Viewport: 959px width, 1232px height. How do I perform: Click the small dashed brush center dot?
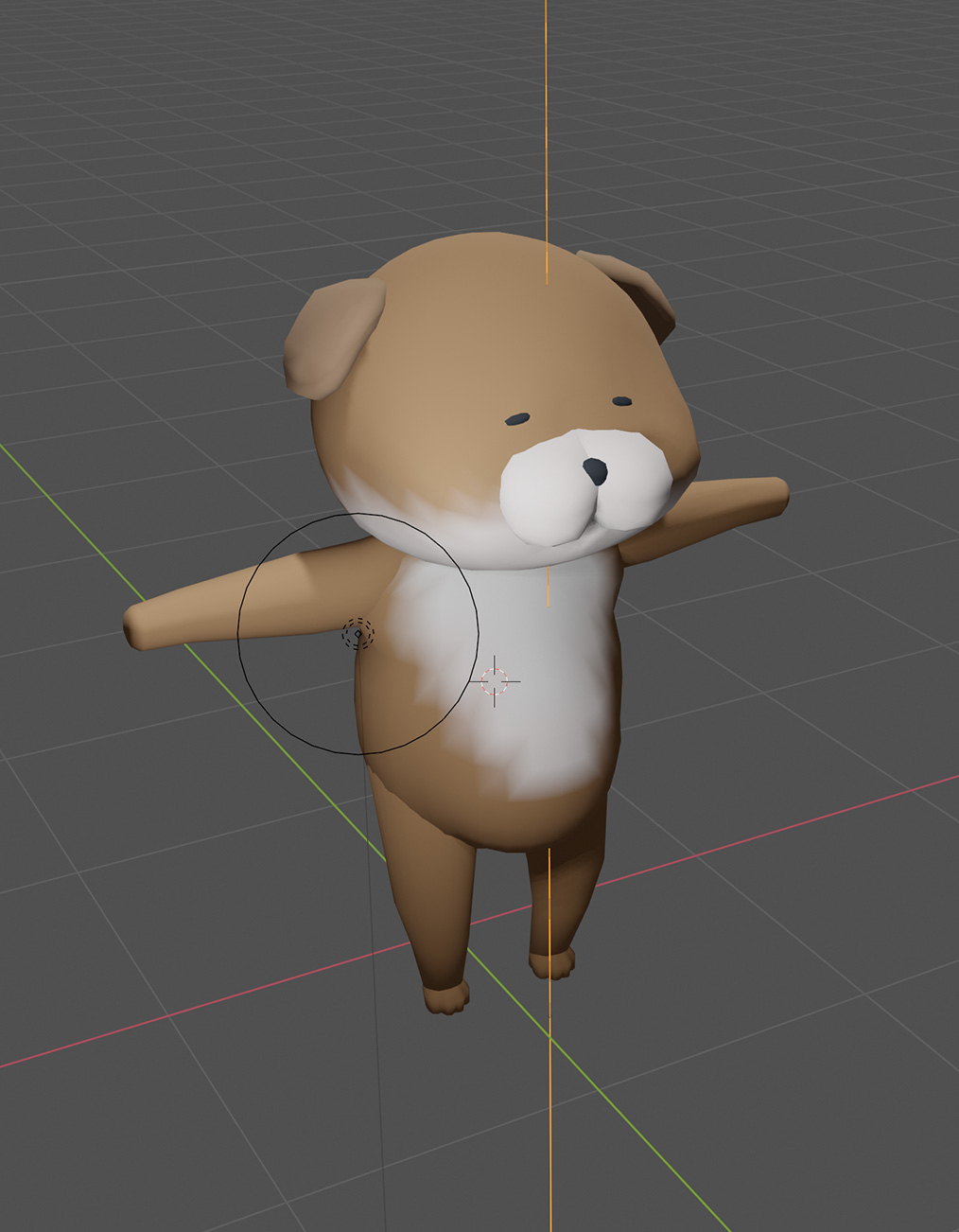[357, 634]
